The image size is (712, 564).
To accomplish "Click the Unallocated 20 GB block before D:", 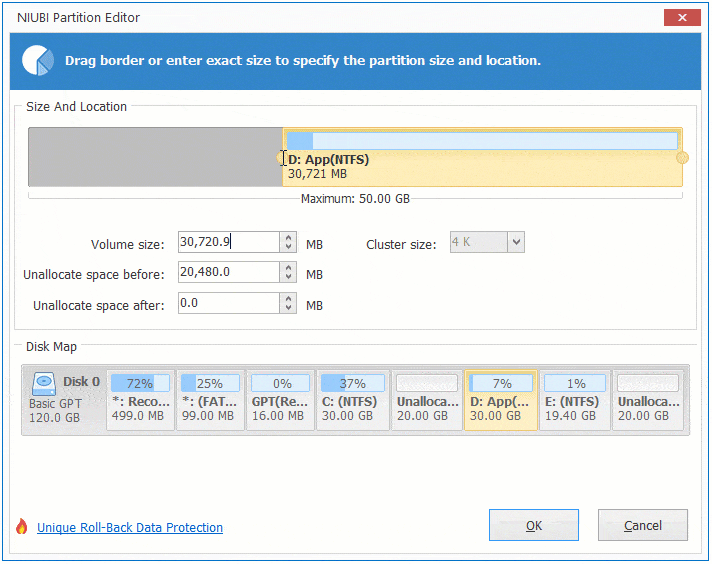I will pyautogui.click(x=427, y=399).
